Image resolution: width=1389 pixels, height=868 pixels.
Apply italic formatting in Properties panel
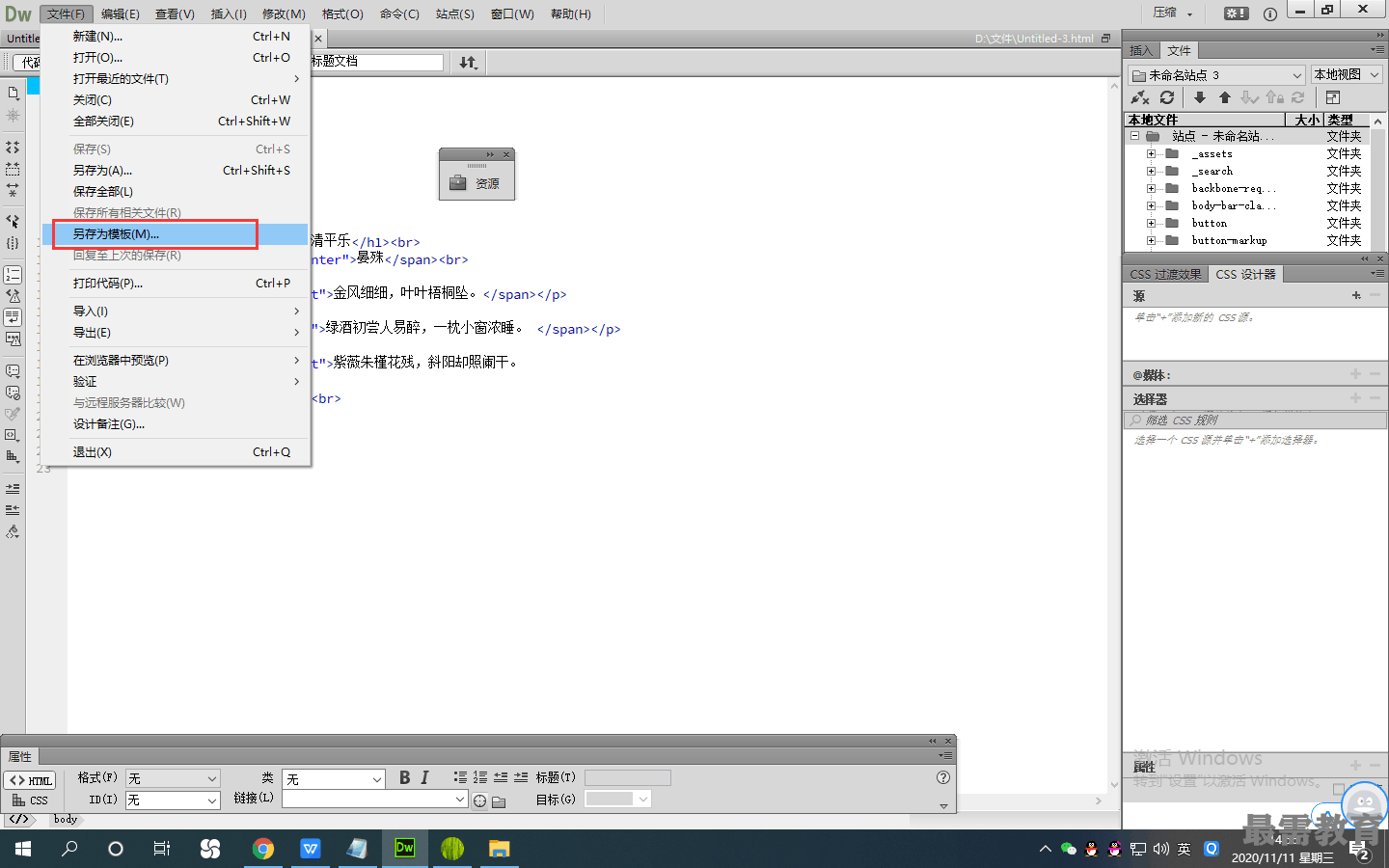[424, 777]
